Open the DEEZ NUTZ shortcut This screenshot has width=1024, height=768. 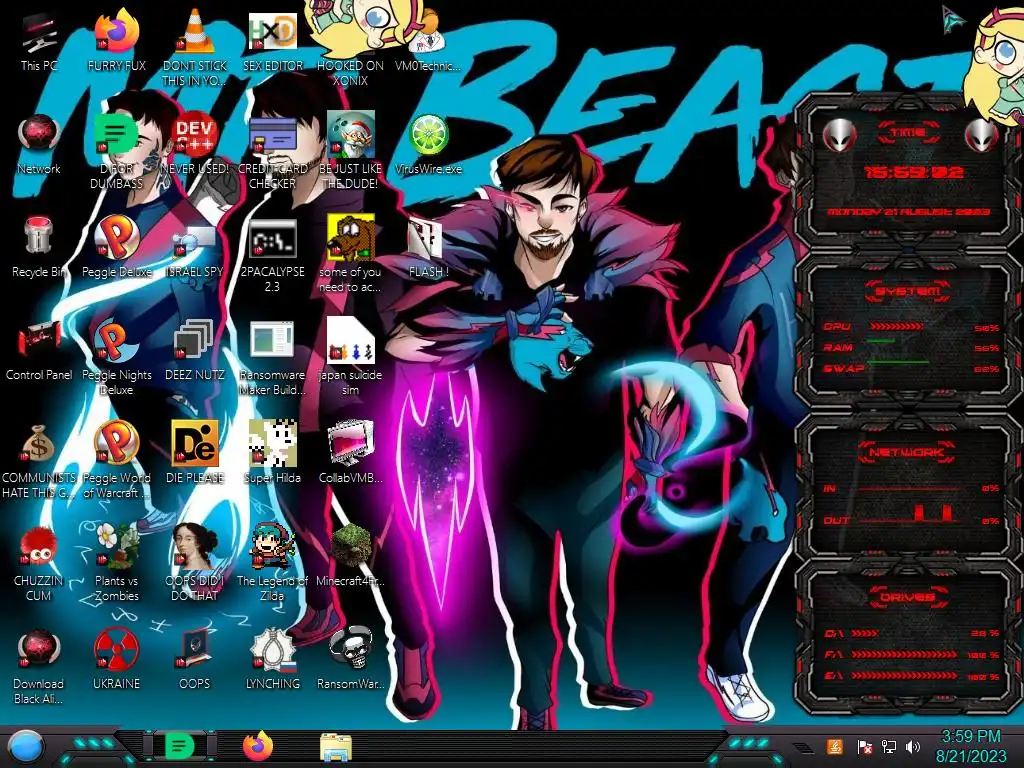pos(195,351)
